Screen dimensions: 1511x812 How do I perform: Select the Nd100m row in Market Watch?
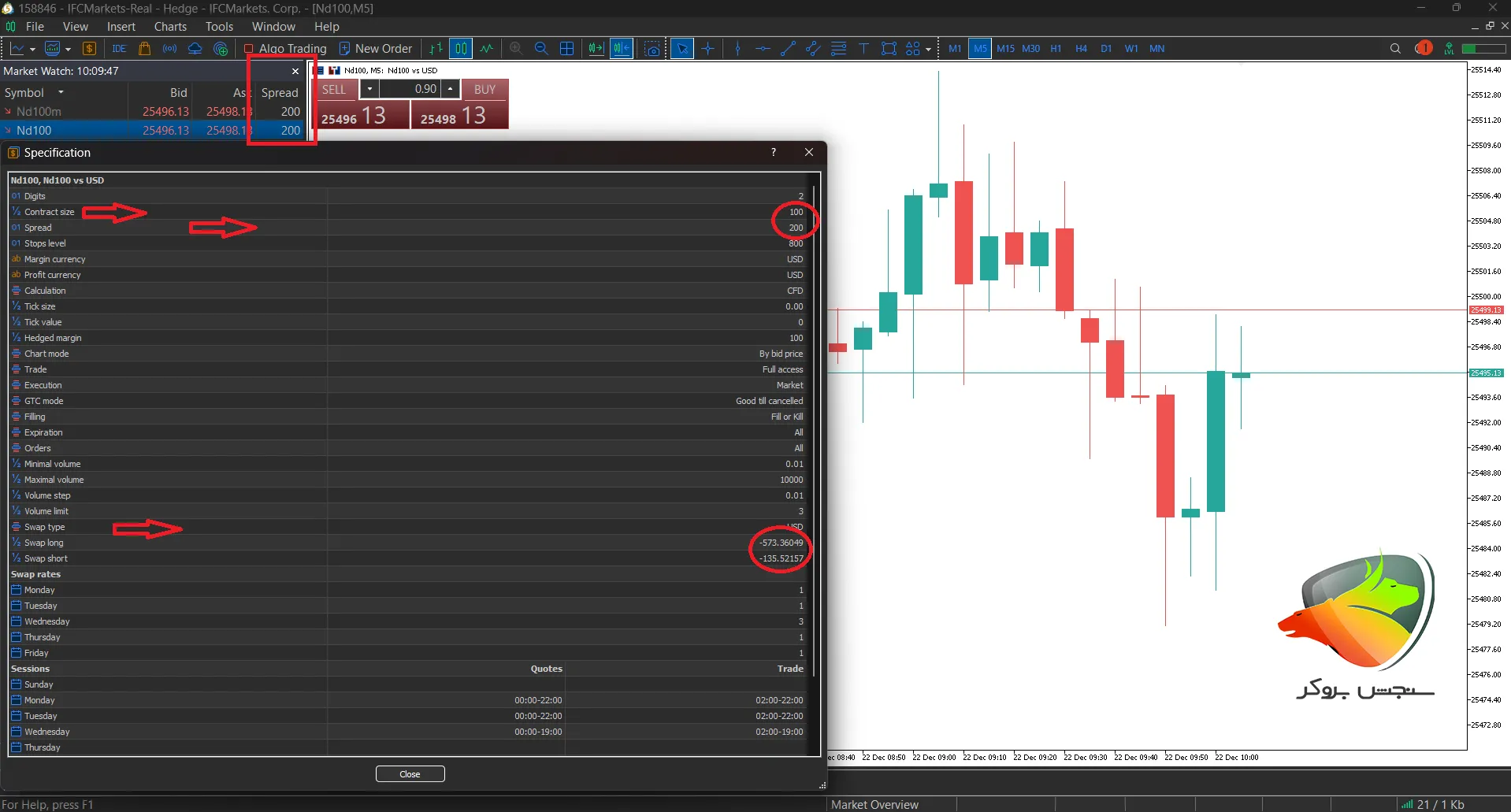39,112
